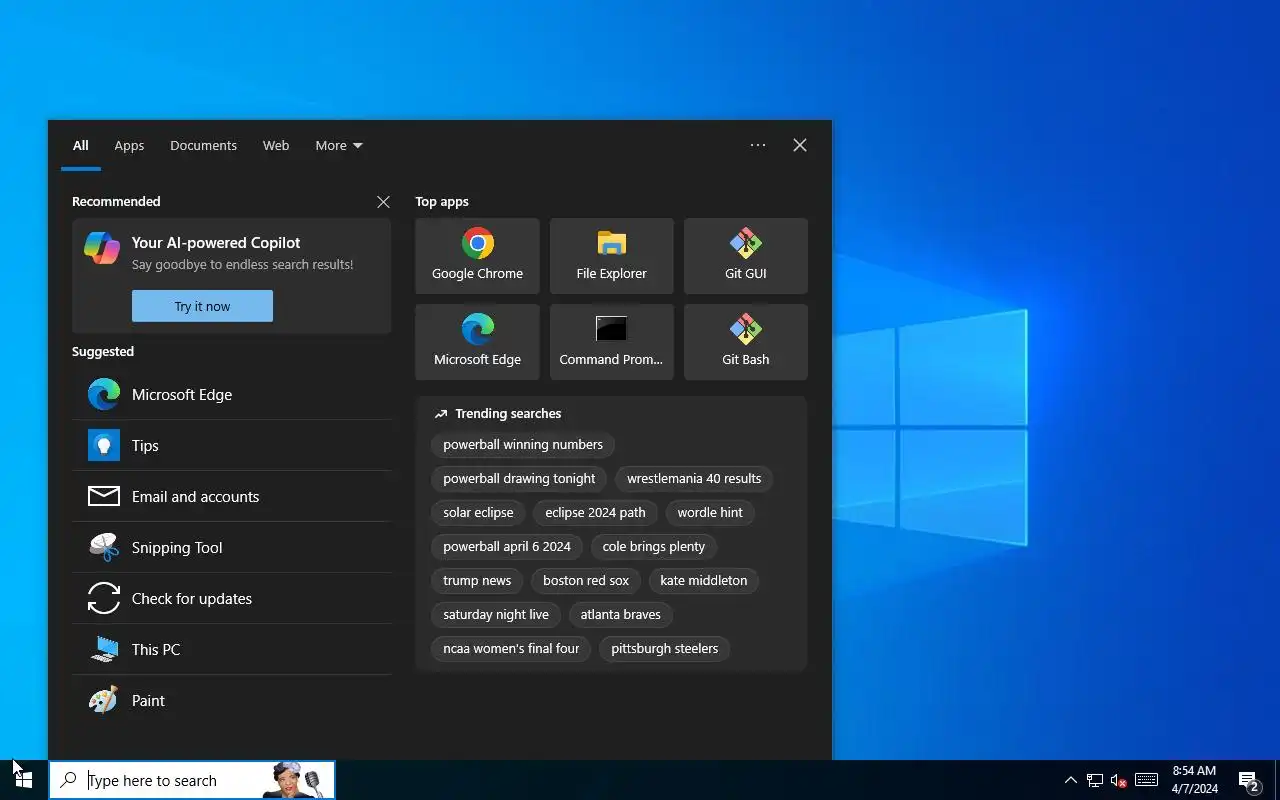Click the Try it now button
The height and width of the screenshot is (800, 1280).
[202, 306]
